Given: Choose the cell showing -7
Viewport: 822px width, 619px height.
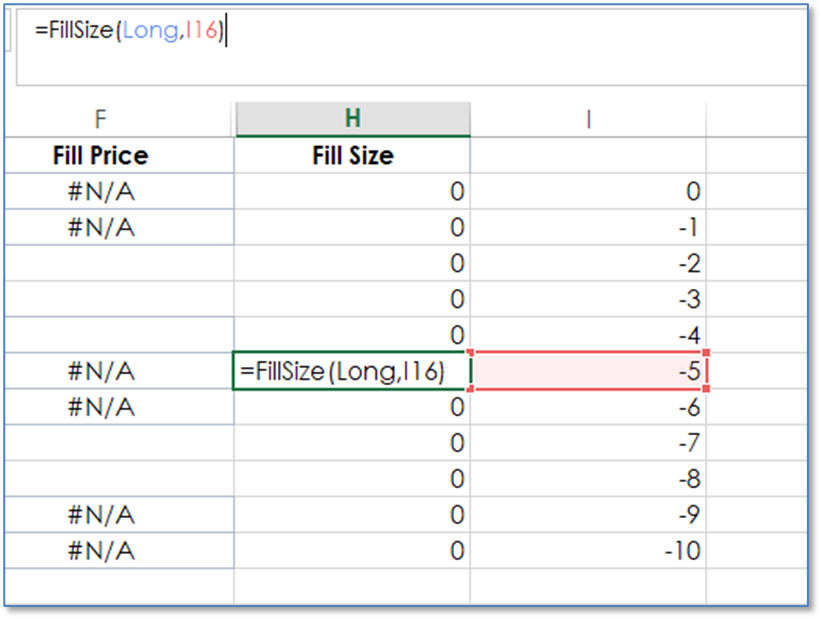Looking at the screenshot, I should (x=588, y=443).
